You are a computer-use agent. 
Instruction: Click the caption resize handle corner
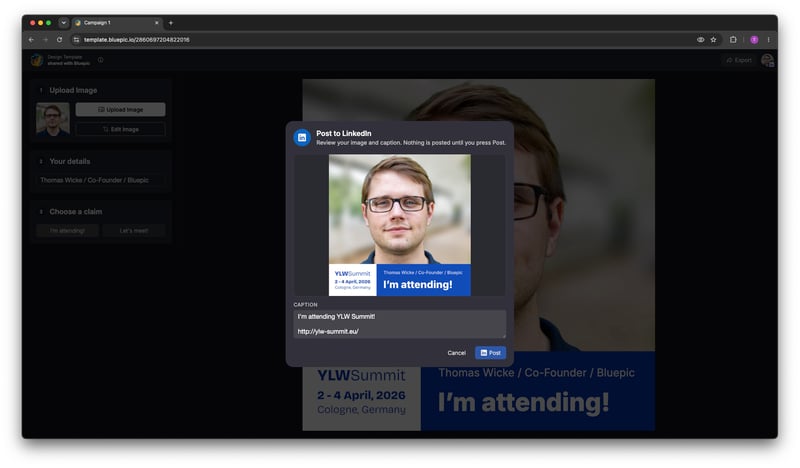tap(504, 336)
